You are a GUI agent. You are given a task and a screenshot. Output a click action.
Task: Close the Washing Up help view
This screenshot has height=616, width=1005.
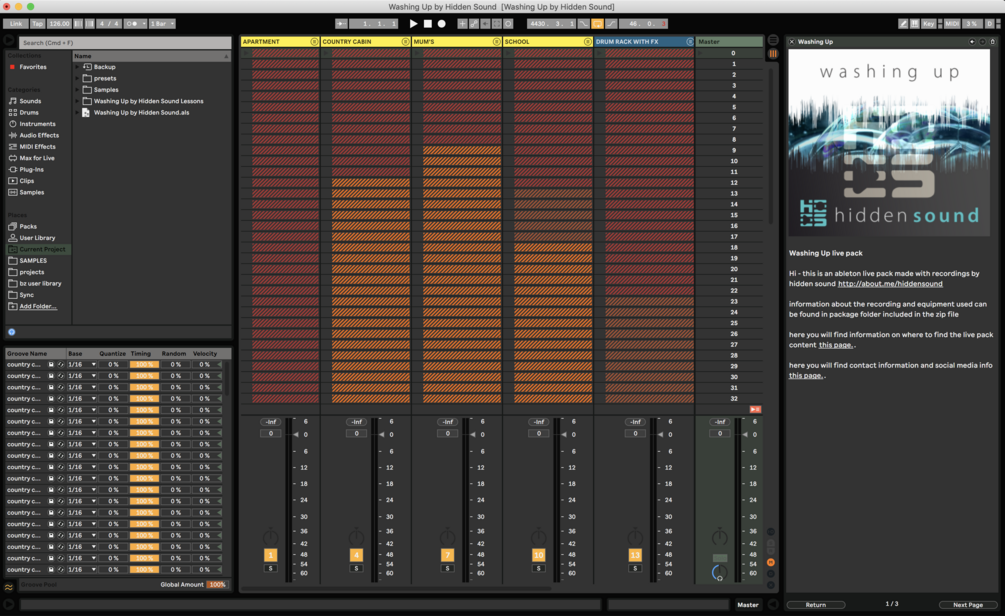[x=792, y=42]
